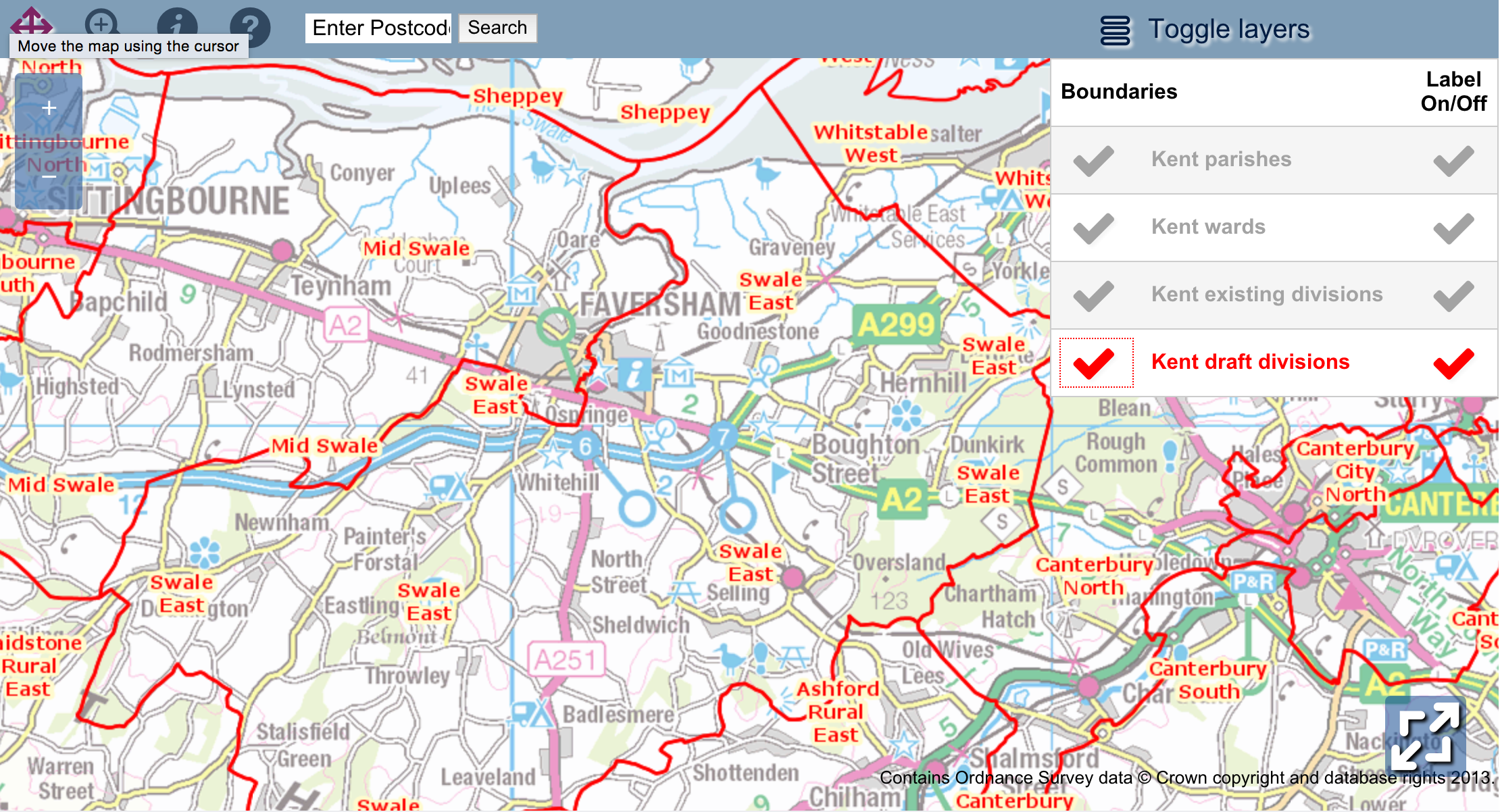Open the help question mark icon
The width and height of the screenshot is (1500, 812).
click(x=250, y=27)
